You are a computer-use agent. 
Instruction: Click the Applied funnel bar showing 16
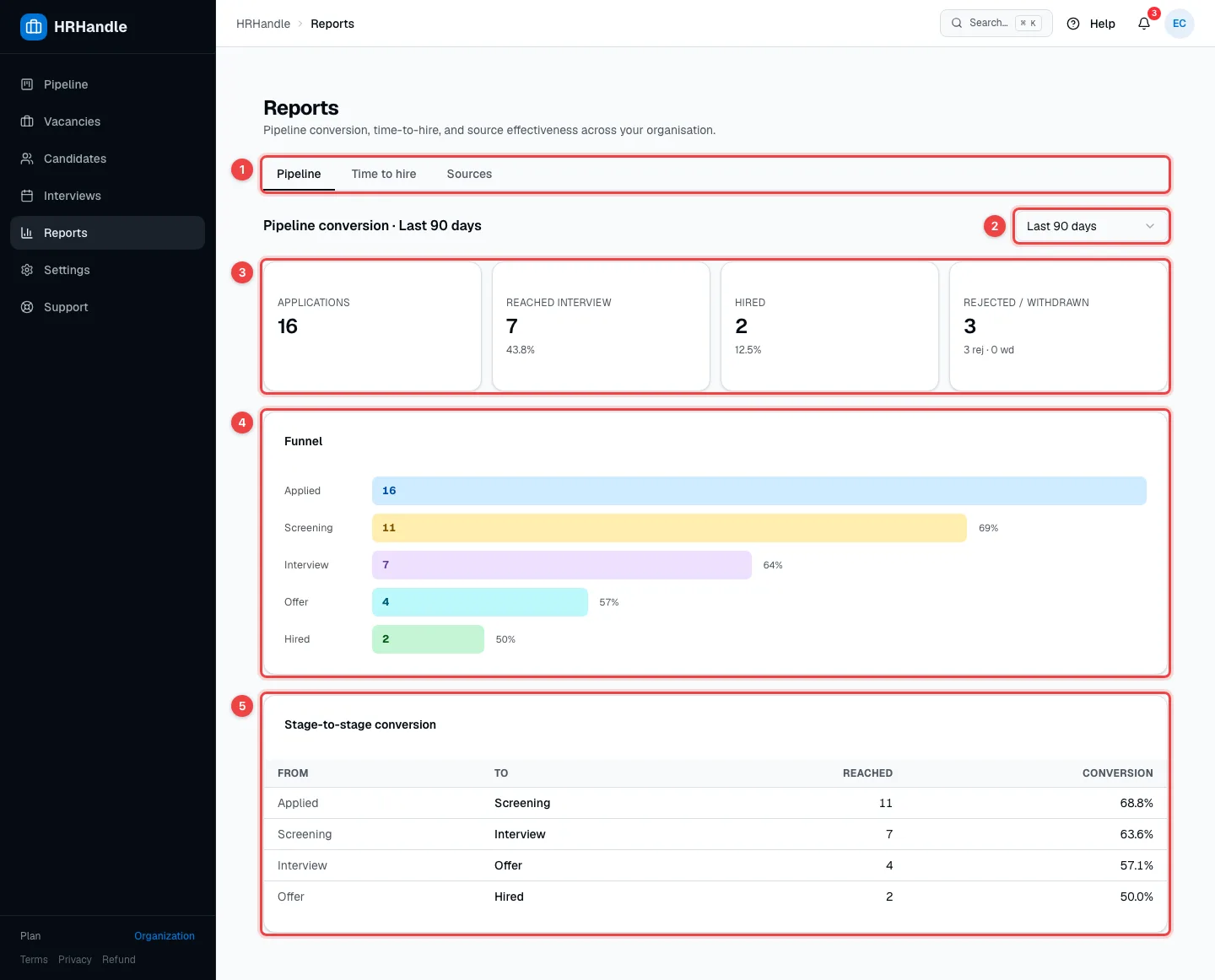tap(759, 491)
